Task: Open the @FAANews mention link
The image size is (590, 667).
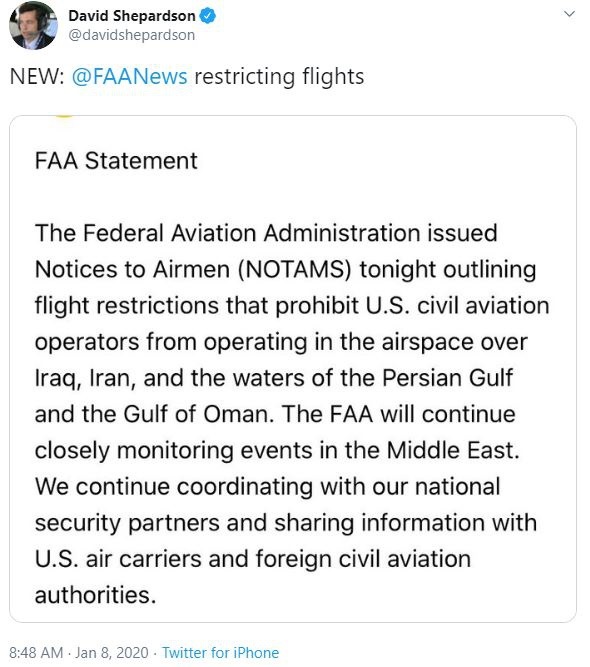Action: click(x=129, y=77)
